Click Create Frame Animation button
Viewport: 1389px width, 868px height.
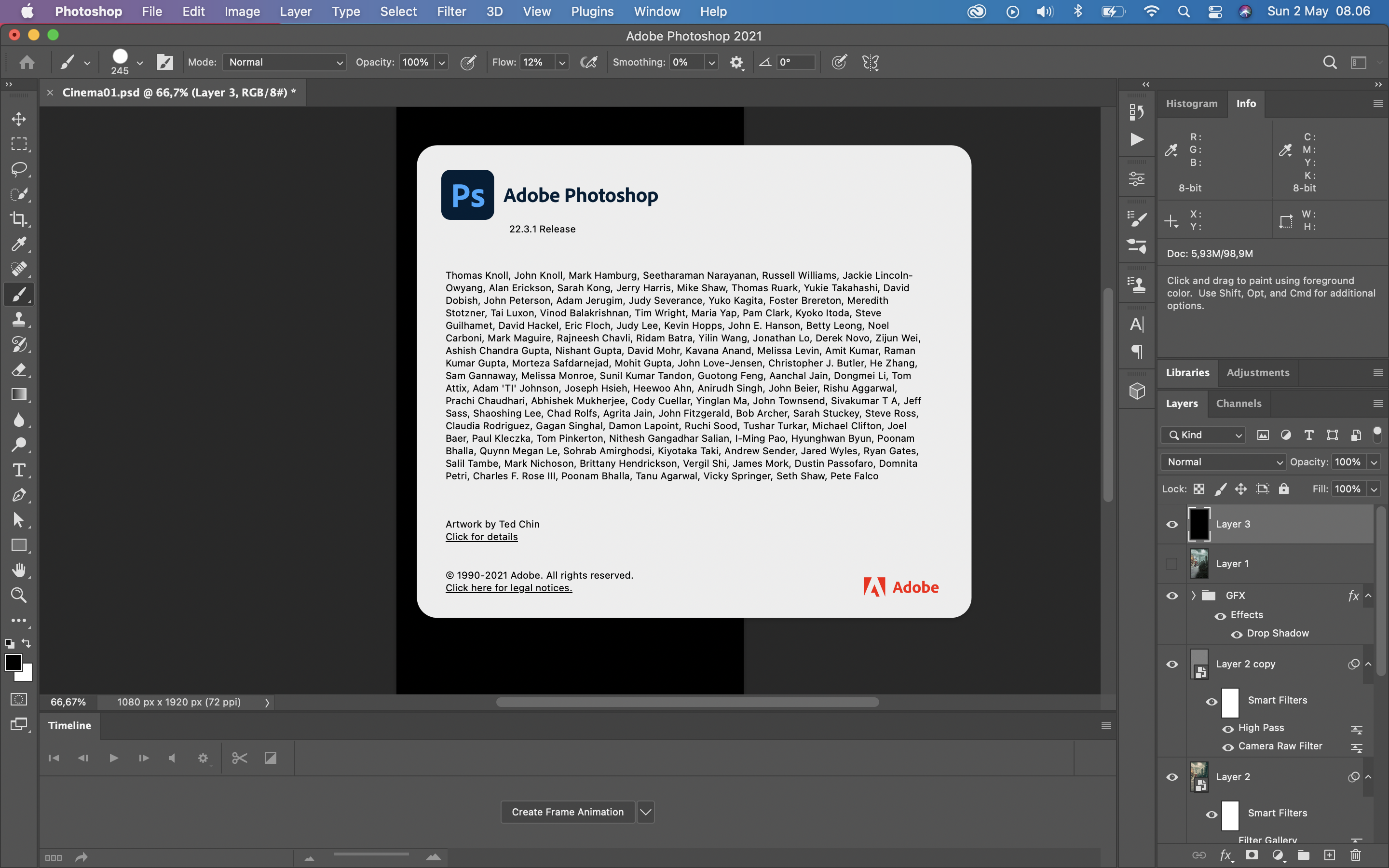click(568, 812)
